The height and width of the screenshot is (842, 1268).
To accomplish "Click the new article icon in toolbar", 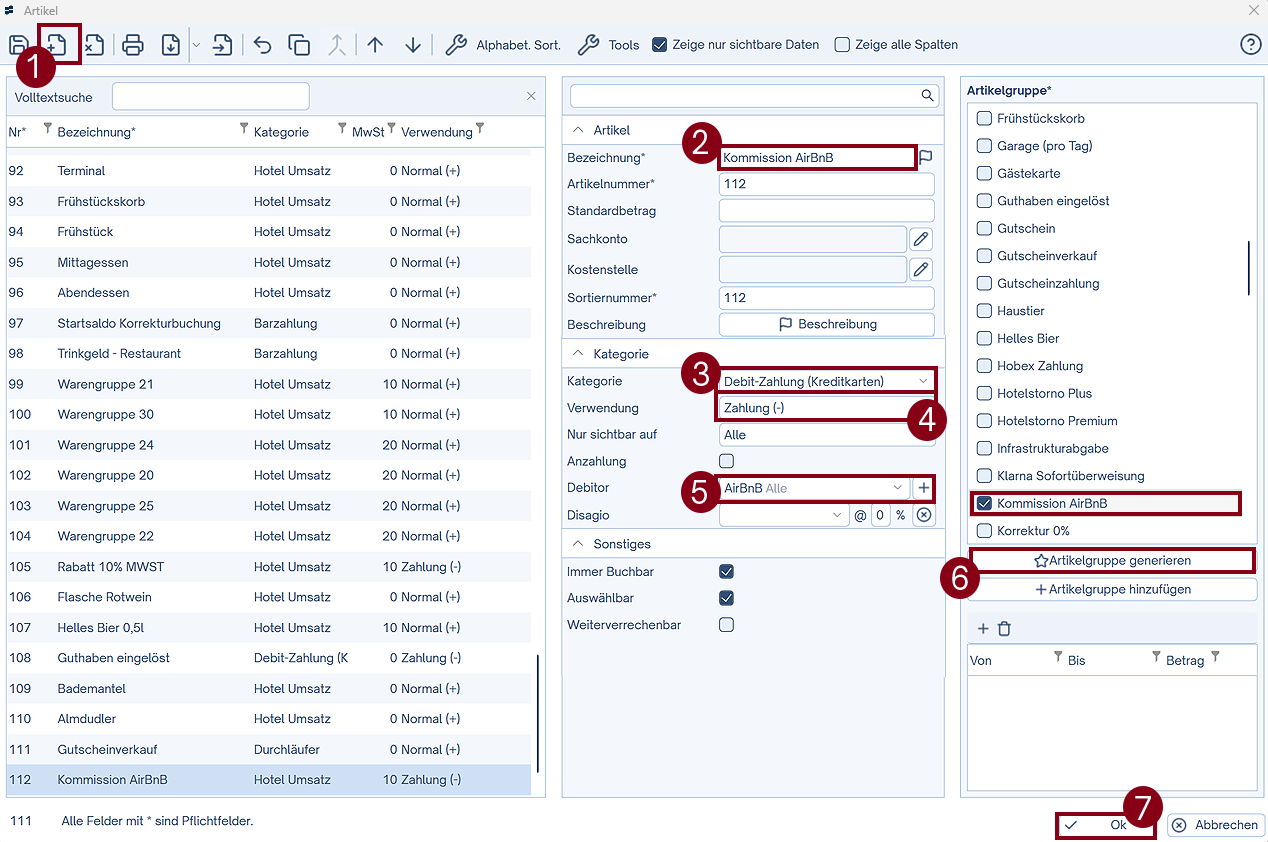I will click(56, 45).
